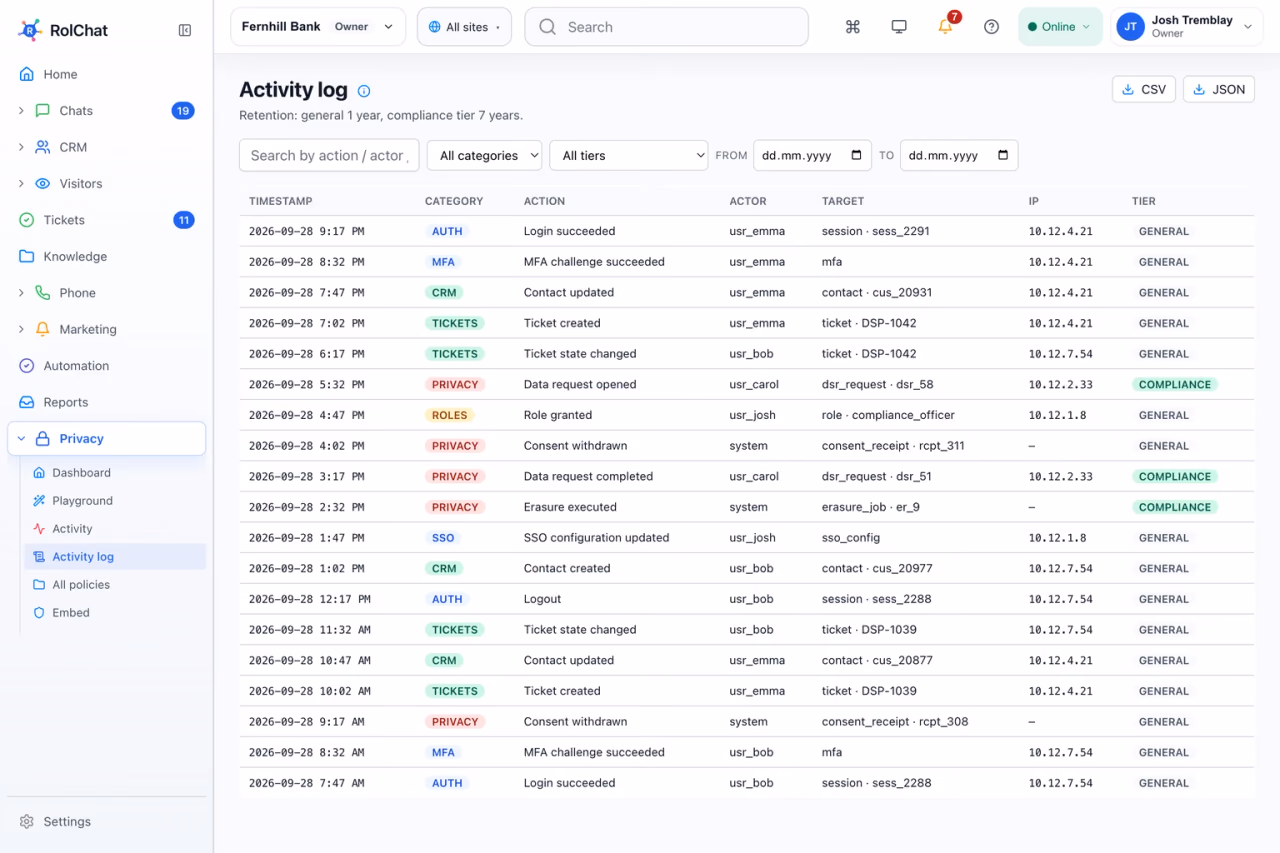The height and width of the screenshot is (853, 1280).
Task: Change the Online status dropdown
Action: [1060, 27]
